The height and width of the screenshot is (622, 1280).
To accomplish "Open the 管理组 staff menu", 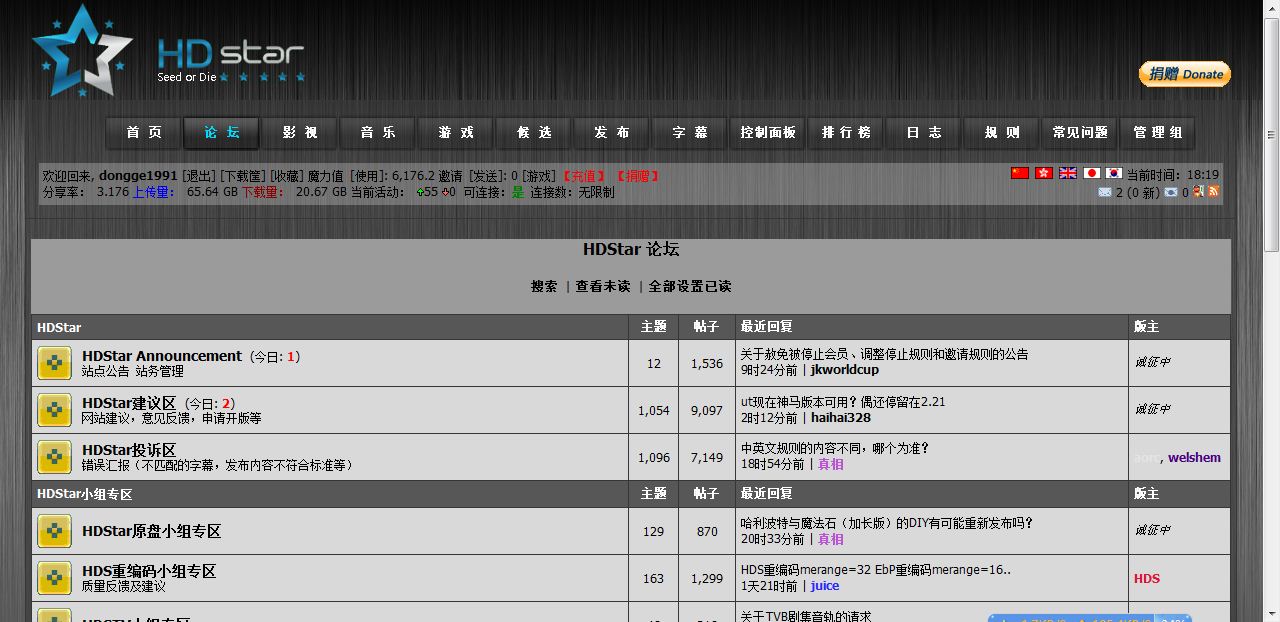I will point(1158,133).
